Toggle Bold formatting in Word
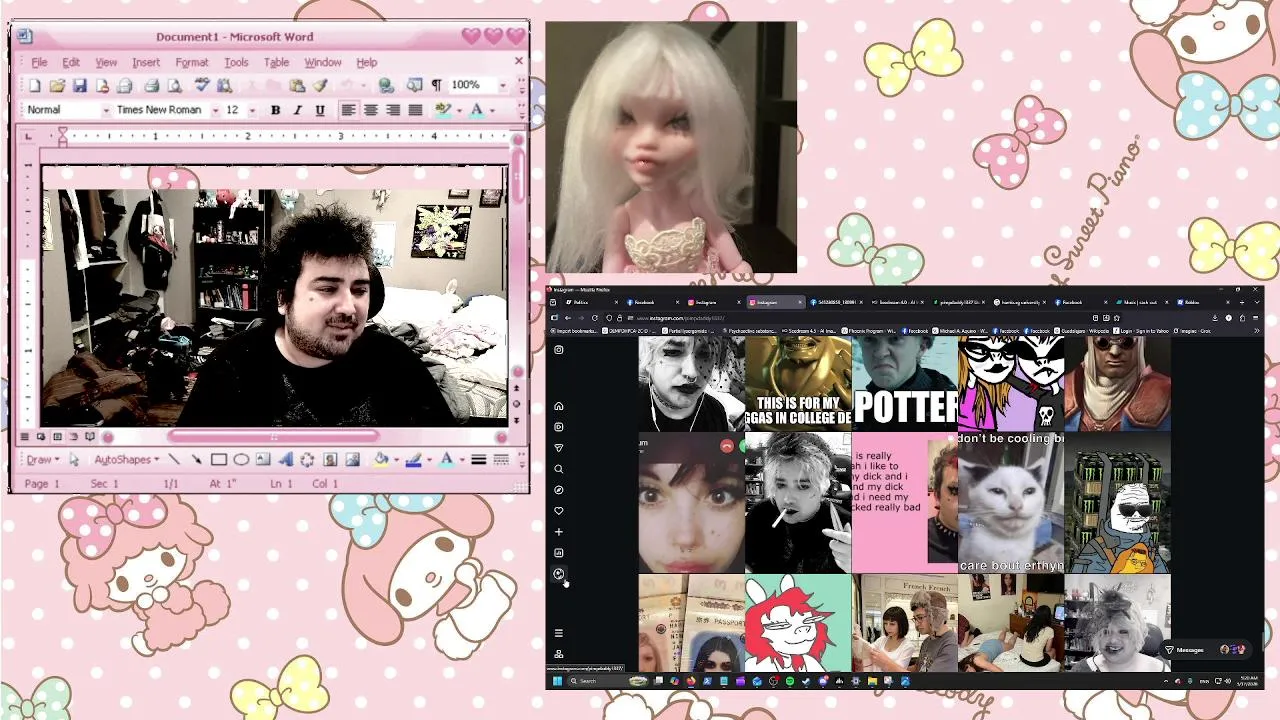The width and height of the screenshot is (1280, 720). click(275, 110)
